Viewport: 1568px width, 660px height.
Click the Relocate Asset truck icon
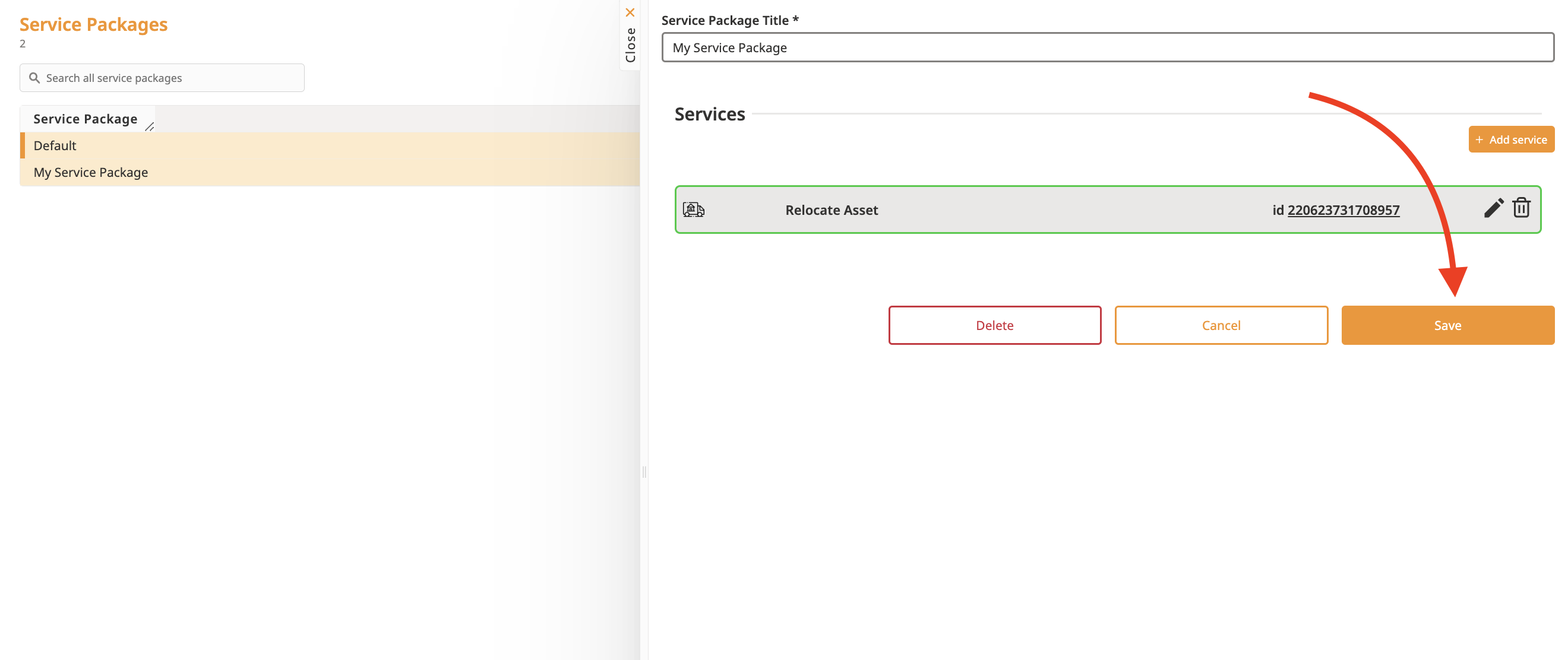coord(693,210)
